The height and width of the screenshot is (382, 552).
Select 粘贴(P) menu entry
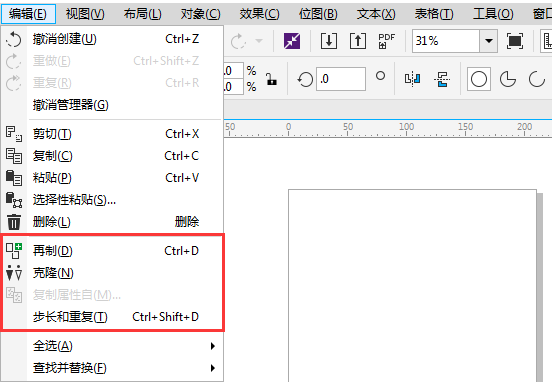[112, 178]
